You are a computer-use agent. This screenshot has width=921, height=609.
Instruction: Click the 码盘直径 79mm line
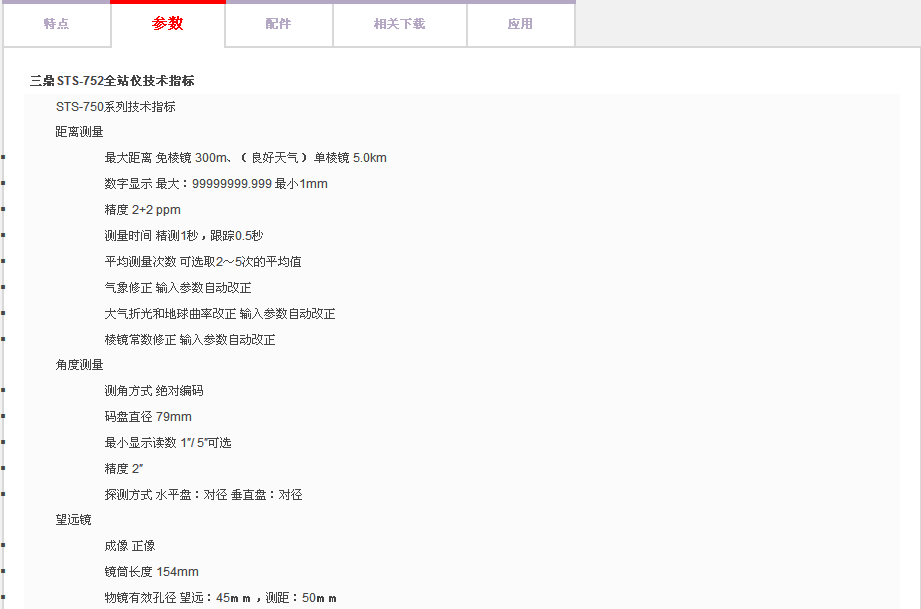coord(148,417)
